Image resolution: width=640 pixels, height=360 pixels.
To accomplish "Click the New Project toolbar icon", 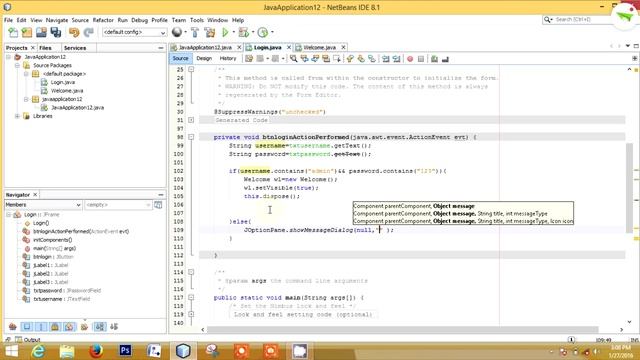I will tap(27, 32).
